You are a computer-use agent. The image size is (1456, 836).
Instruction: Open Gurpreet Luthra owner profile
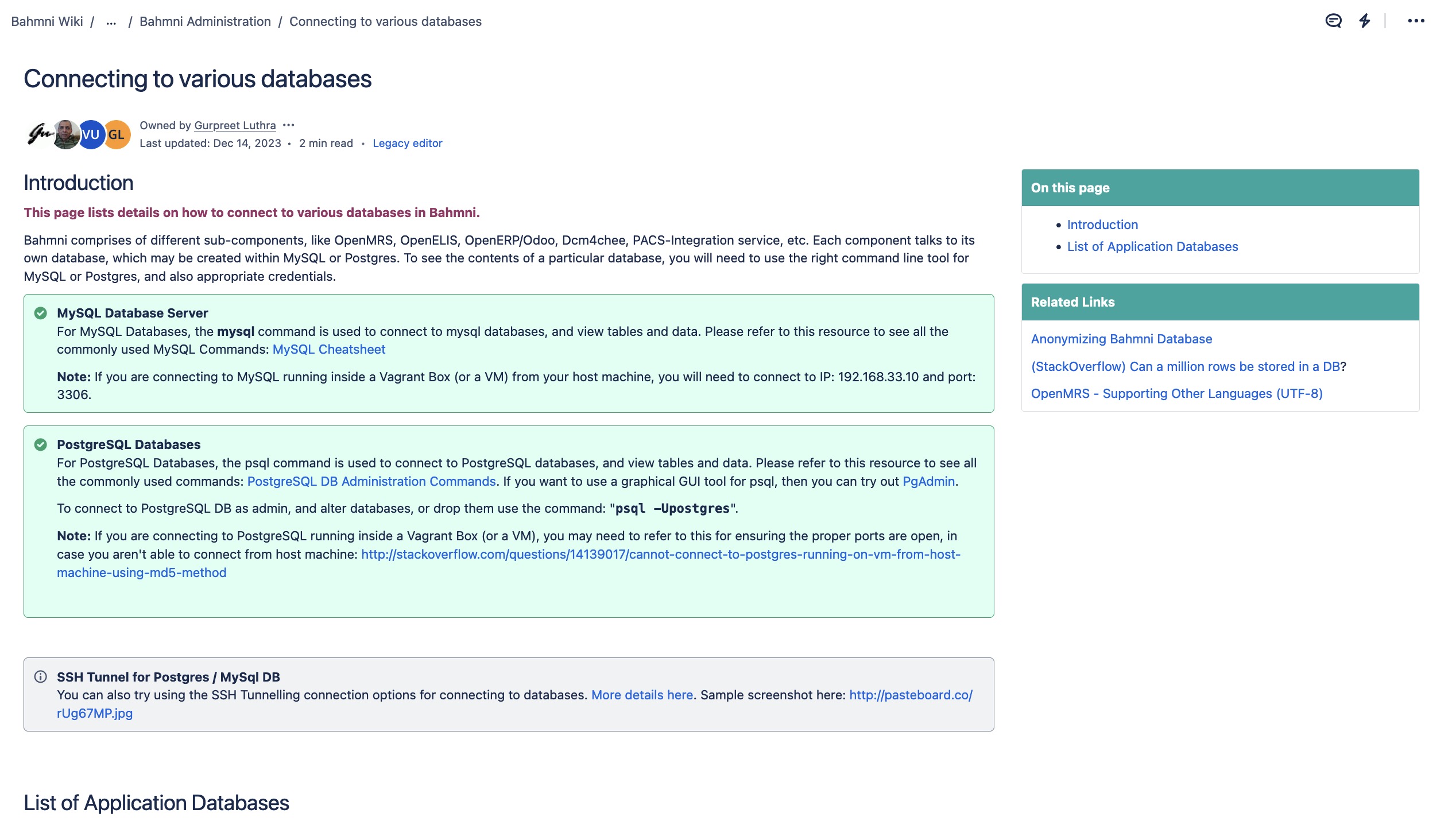(235, 125)
